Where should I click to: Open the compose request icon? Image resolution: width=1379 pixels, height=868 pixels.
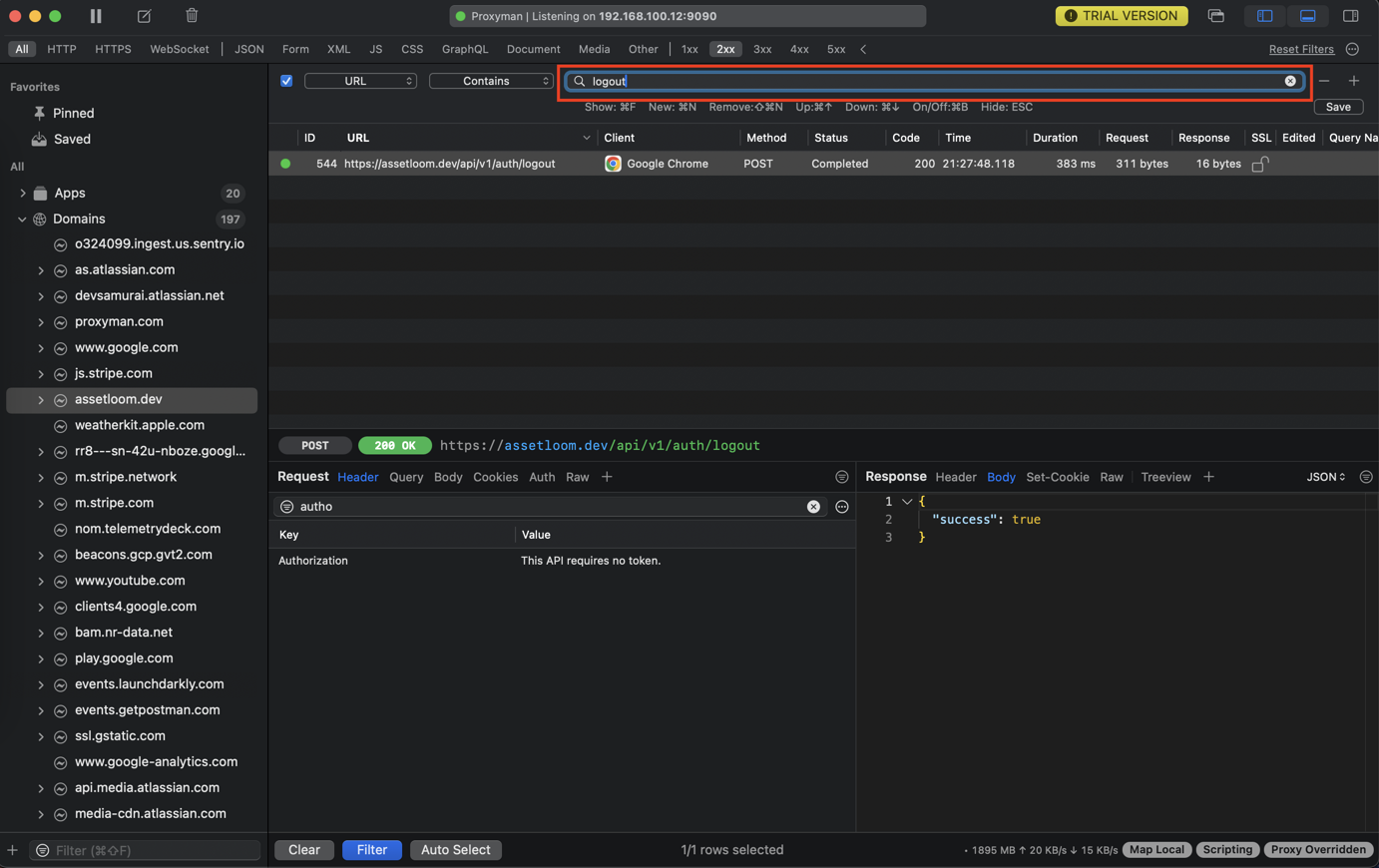coord(144,16)
